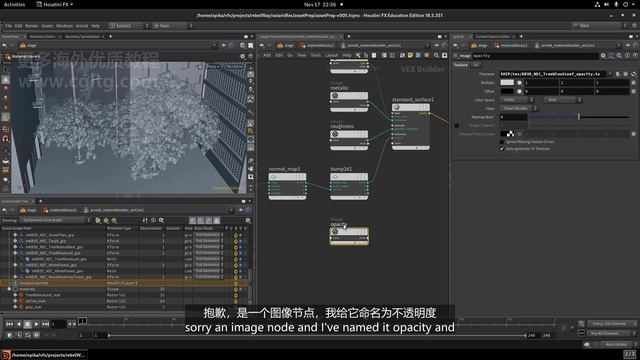
Task: Open the Composed scene graph viewing dropdown
Action: click(55, 220)
